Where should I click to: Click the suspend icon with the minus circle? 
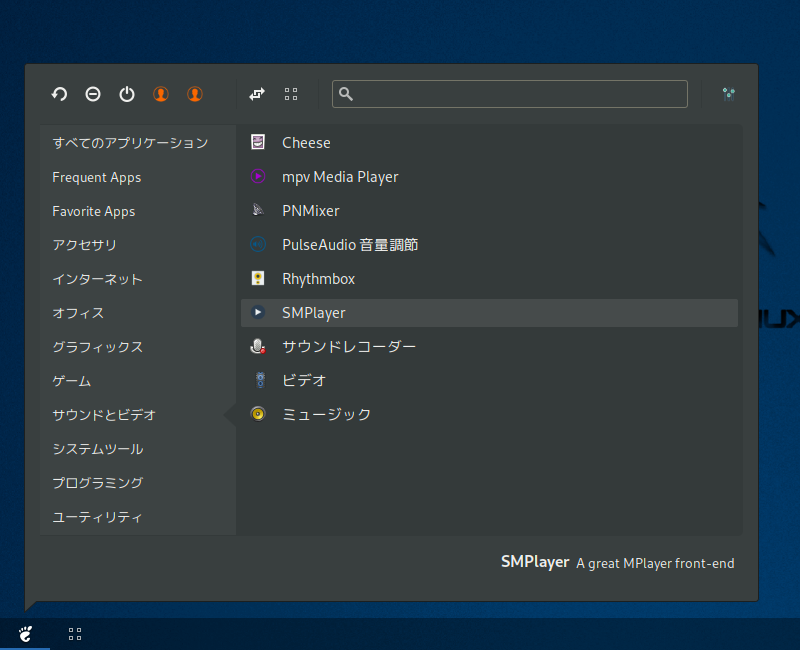[93, 94]
